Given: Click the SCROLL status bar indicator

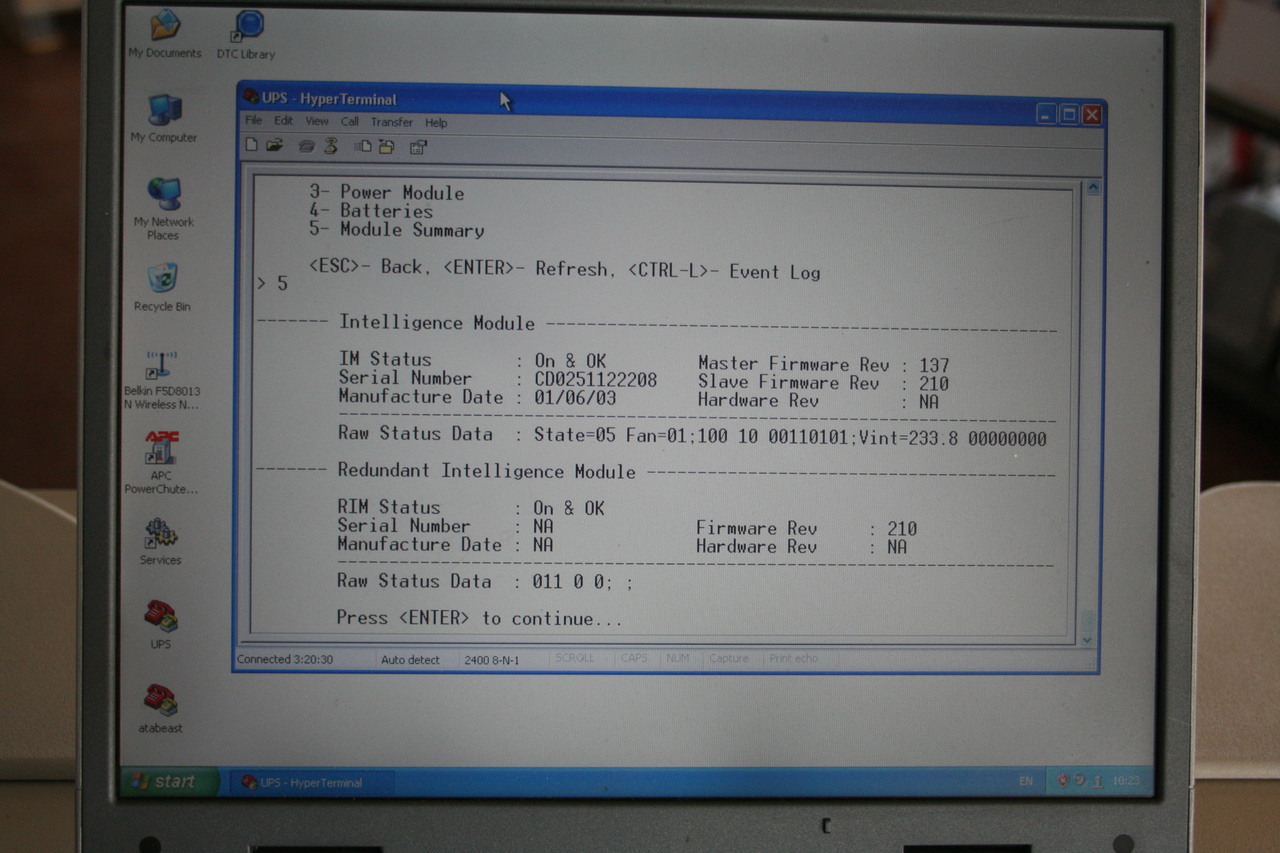Looking at the screenshot, I should coord(575,658).
